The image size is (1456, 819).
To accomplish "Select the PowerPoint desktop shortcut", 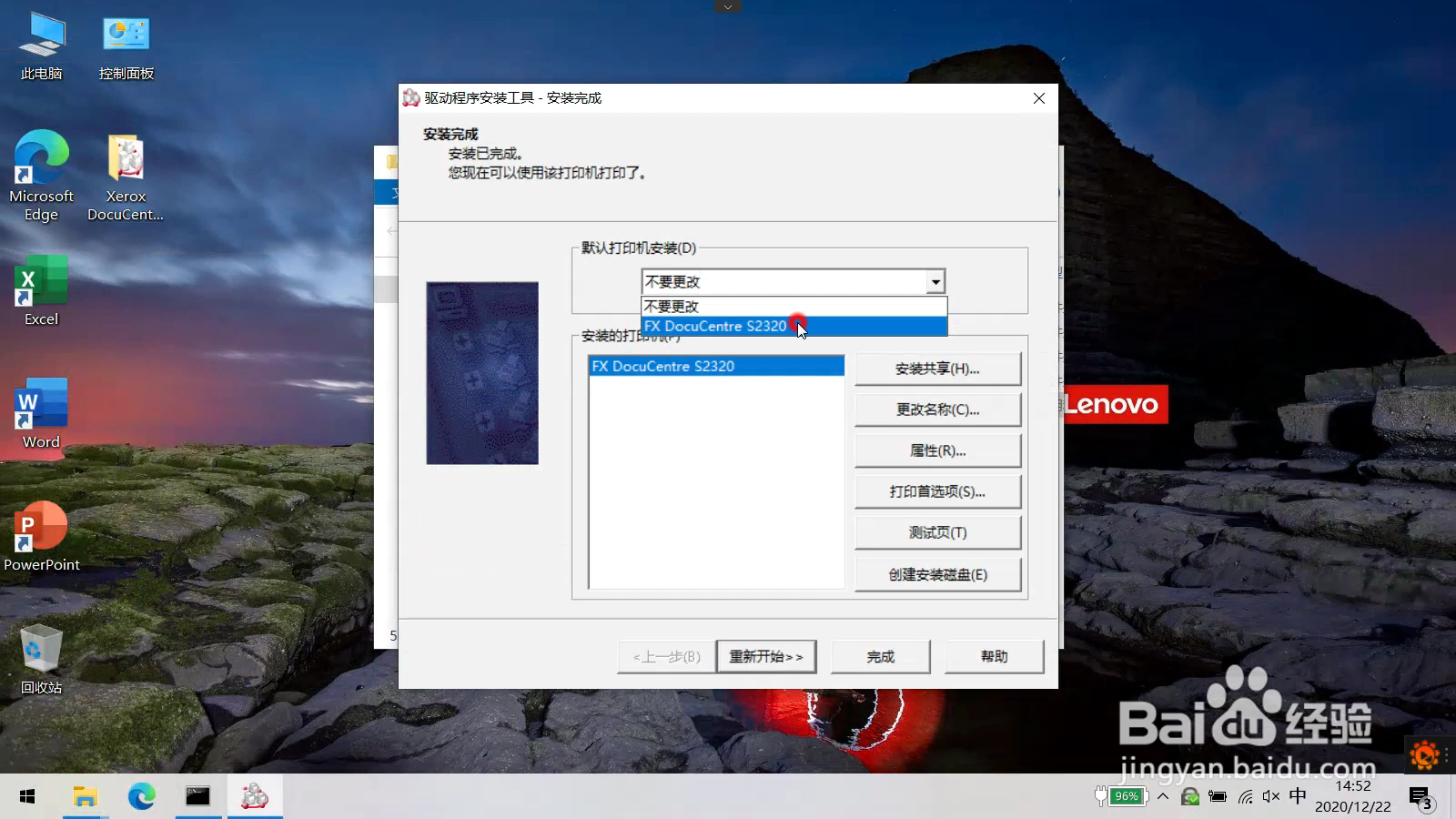I will (x=41, y=537).
